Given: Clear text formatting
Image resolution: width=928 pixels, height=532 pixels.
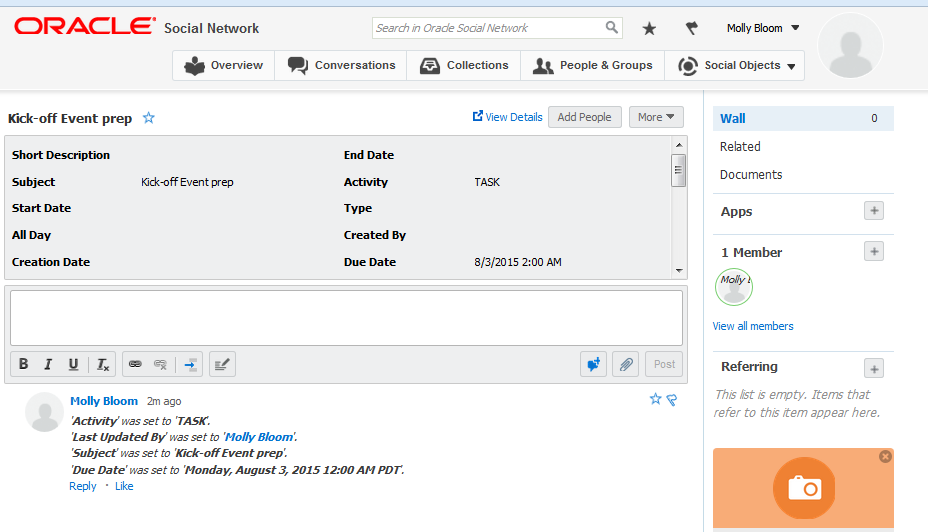Looking at the screenshot, I should coord(103,365).
